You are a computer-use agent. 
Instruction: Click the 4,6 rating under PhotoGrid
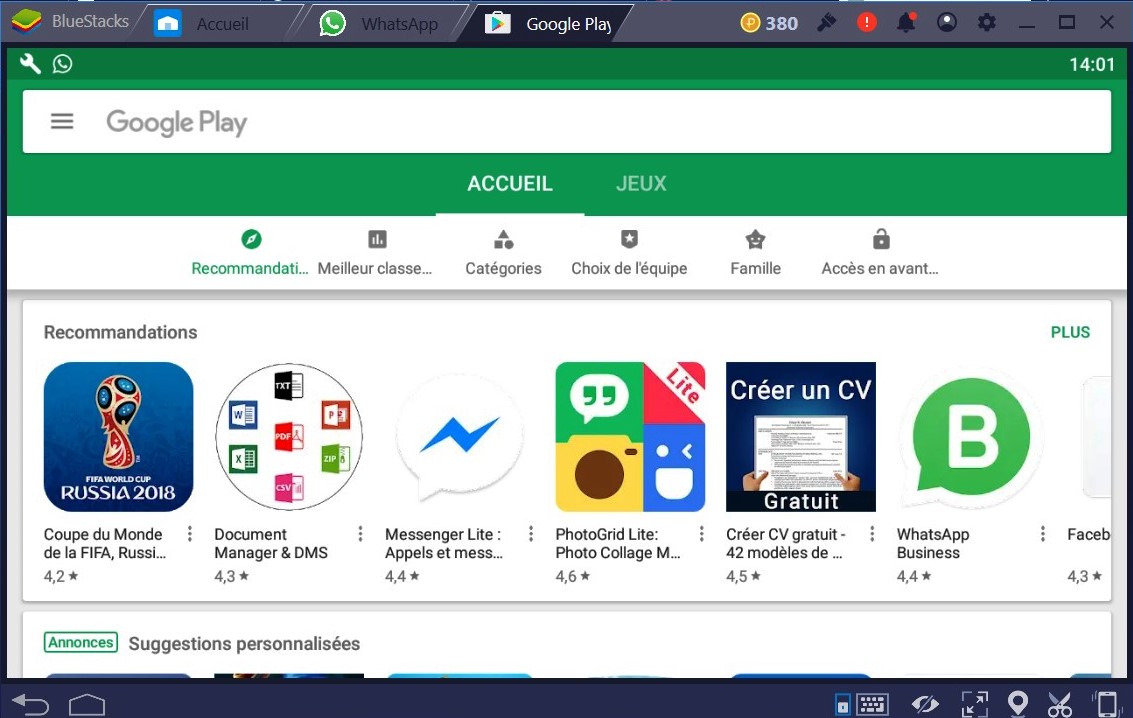pos(573,576)
